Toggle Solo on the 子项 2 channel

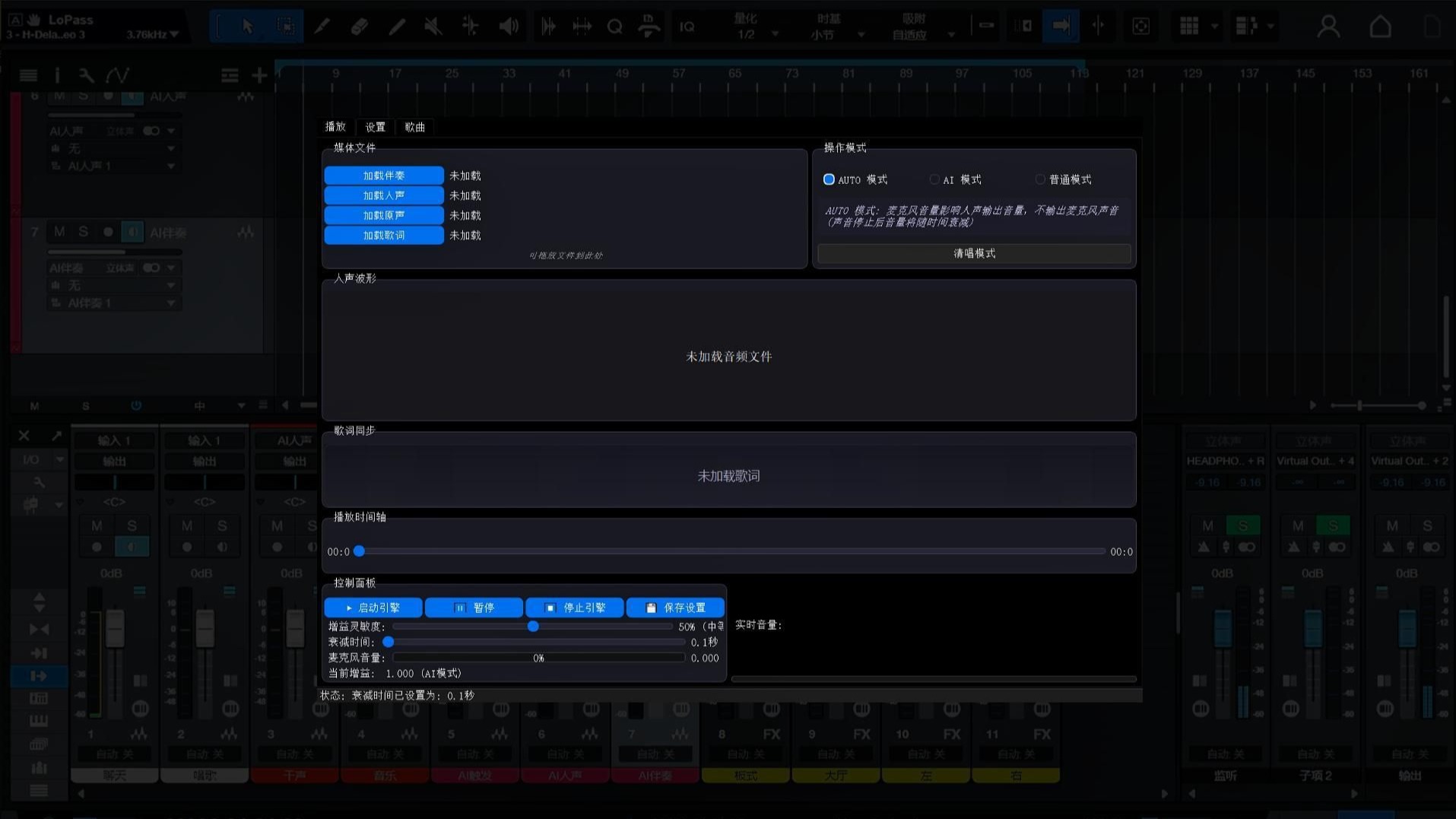(1333, 525)
